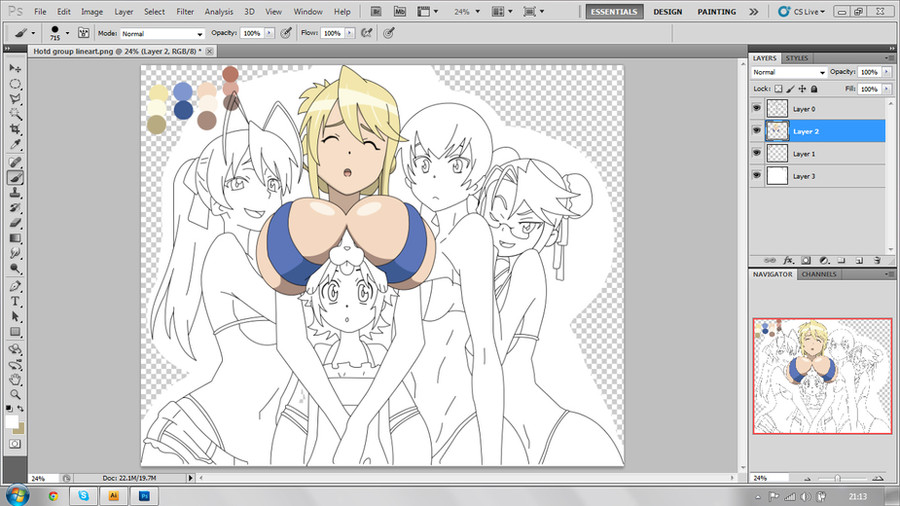Select the Magic Wand tool
This screenshot has height=506, width=900.
pyautogui.click(x=15, y=114)
